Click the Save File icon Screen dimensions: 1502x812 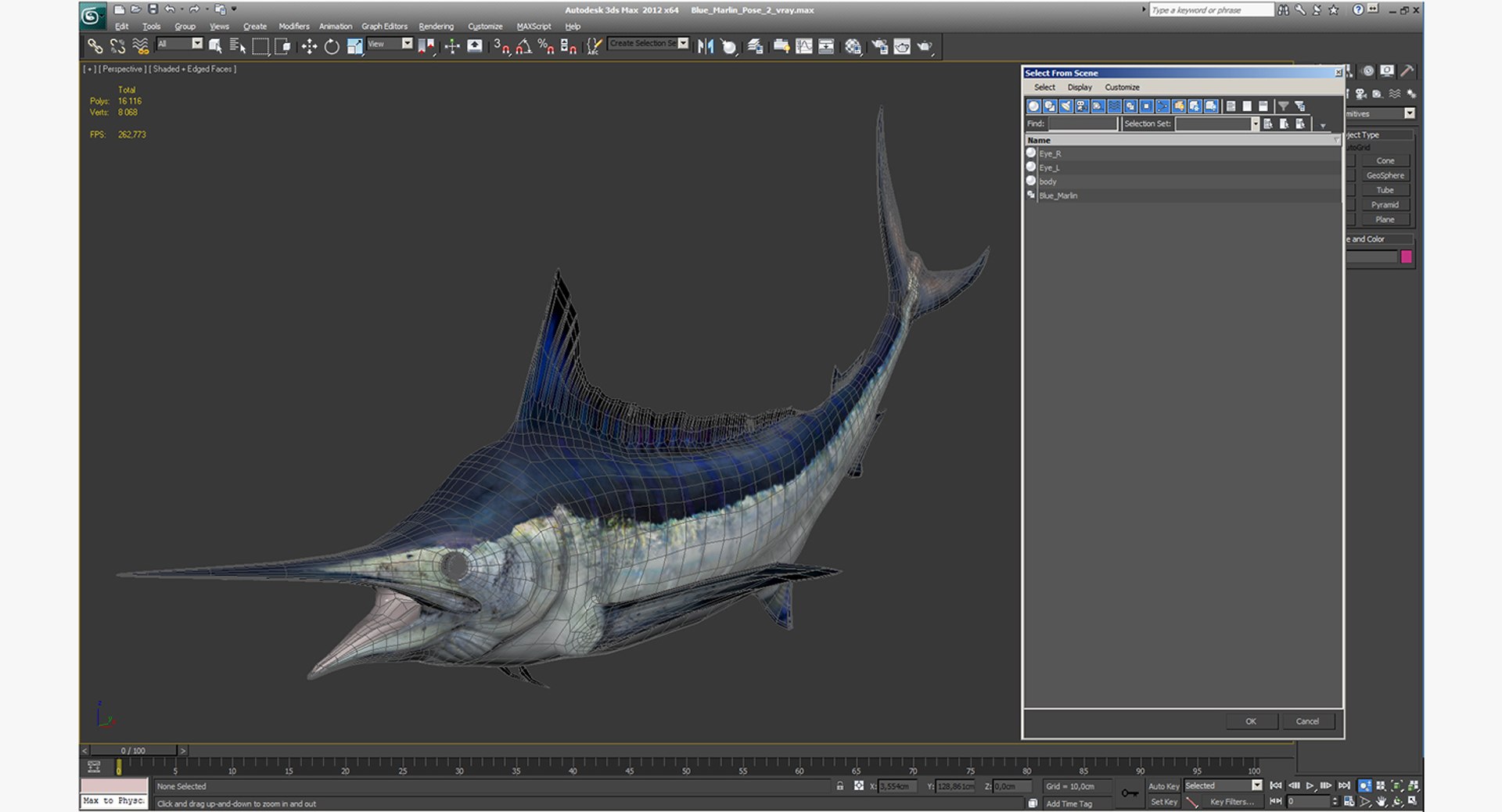click(153, 9)
